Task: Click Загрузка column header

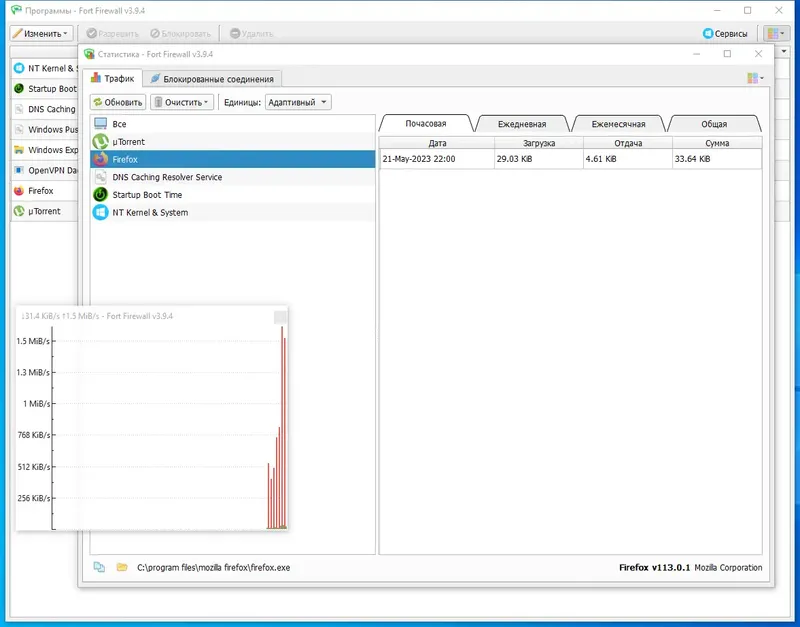Action: click(539, 143)
